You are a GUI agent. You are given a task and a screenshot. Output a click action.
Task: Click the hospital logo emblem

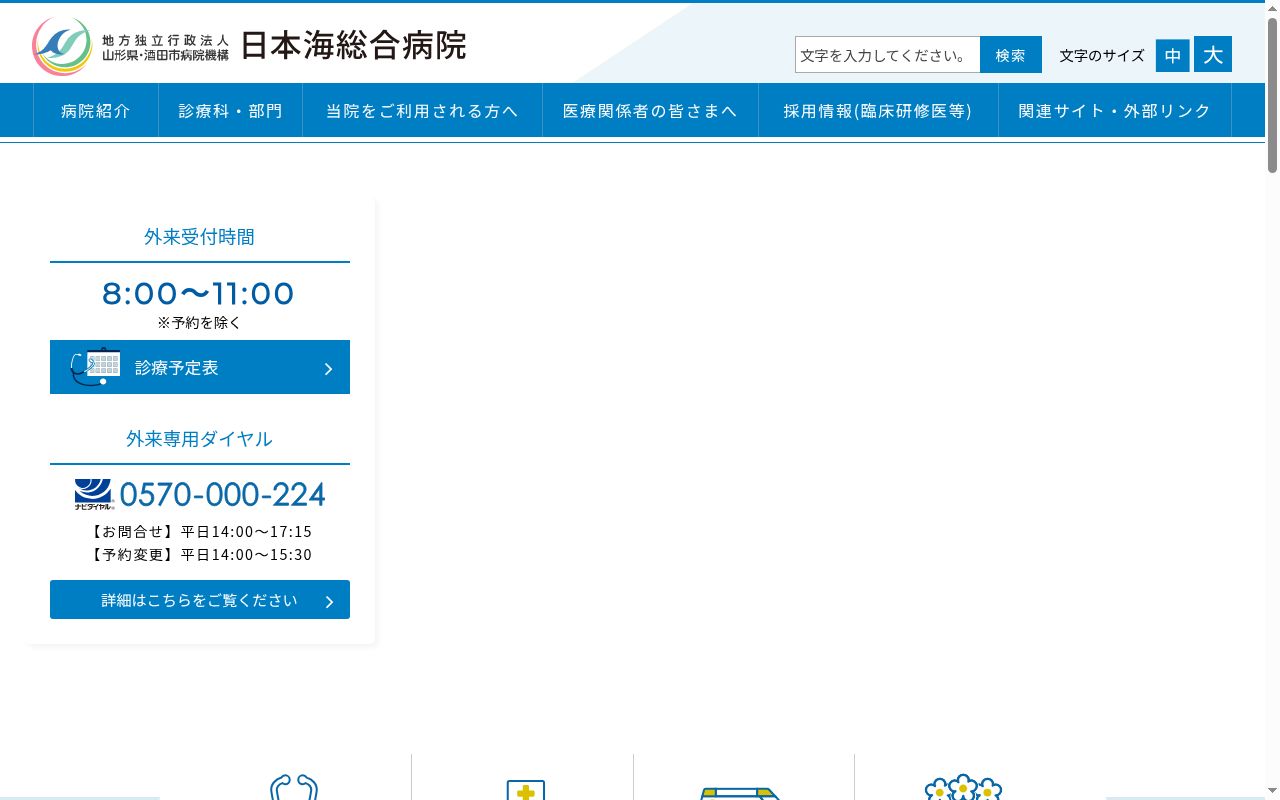click(x=62, y=46)
